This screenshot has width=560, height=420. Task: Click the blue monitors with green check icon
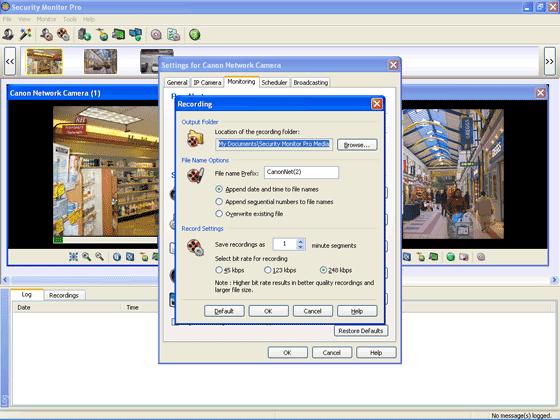(136, 35)
